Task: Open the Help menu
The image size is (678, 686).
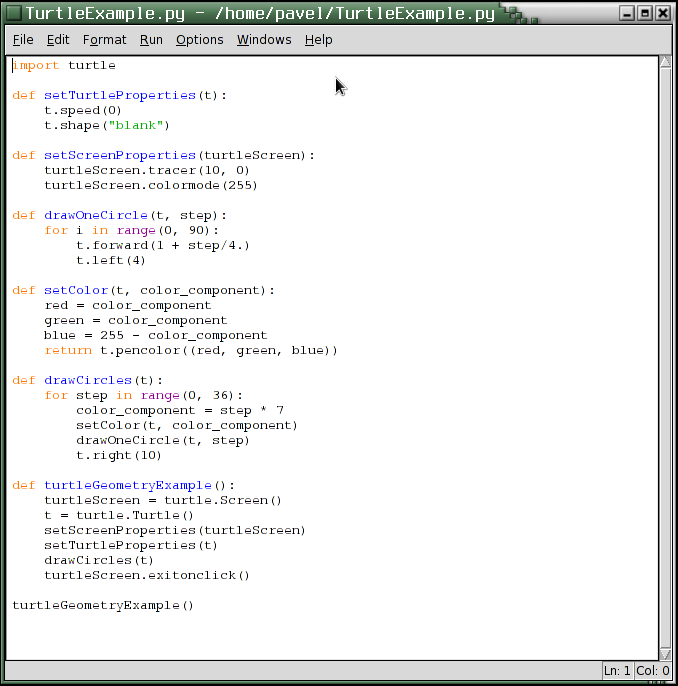Action: click(318, 40)
